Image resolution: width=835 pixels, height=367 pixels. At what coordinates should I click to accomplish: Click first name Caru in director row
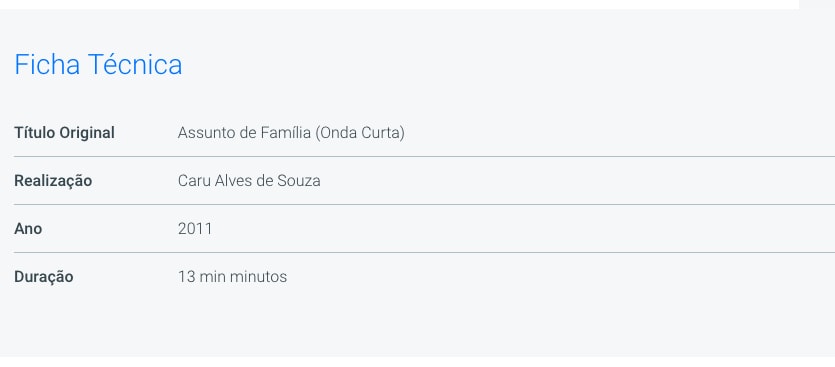coord(194,181)
